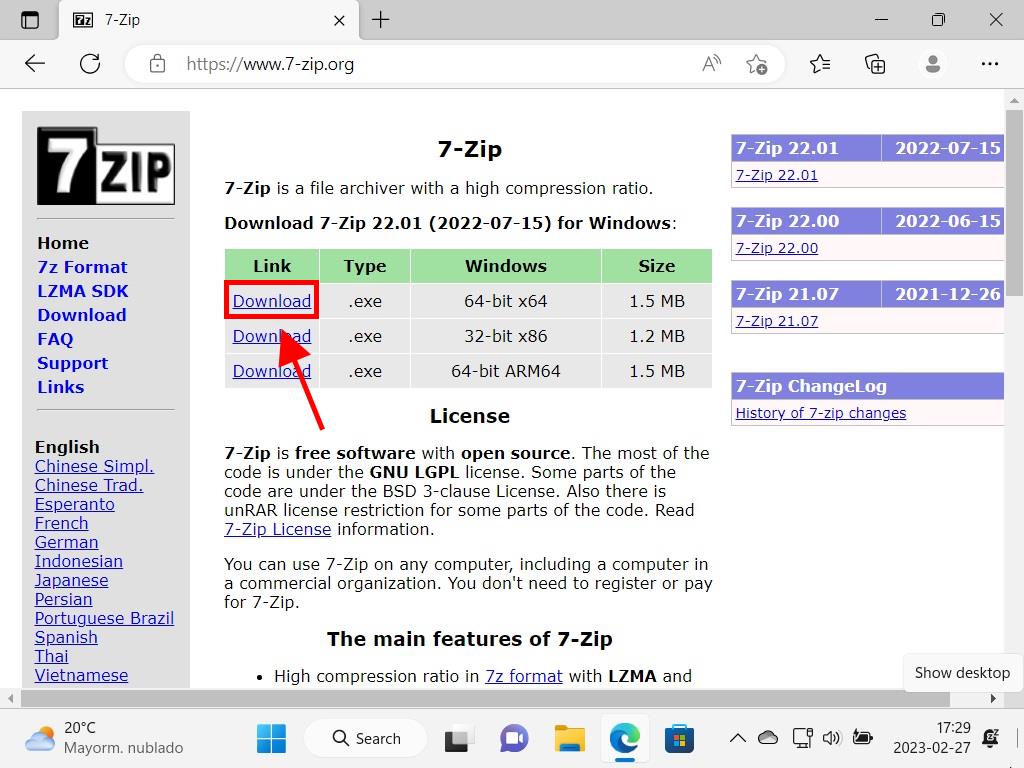
Task: Open the Collections icon in toolbar
Action: [875, 64]
